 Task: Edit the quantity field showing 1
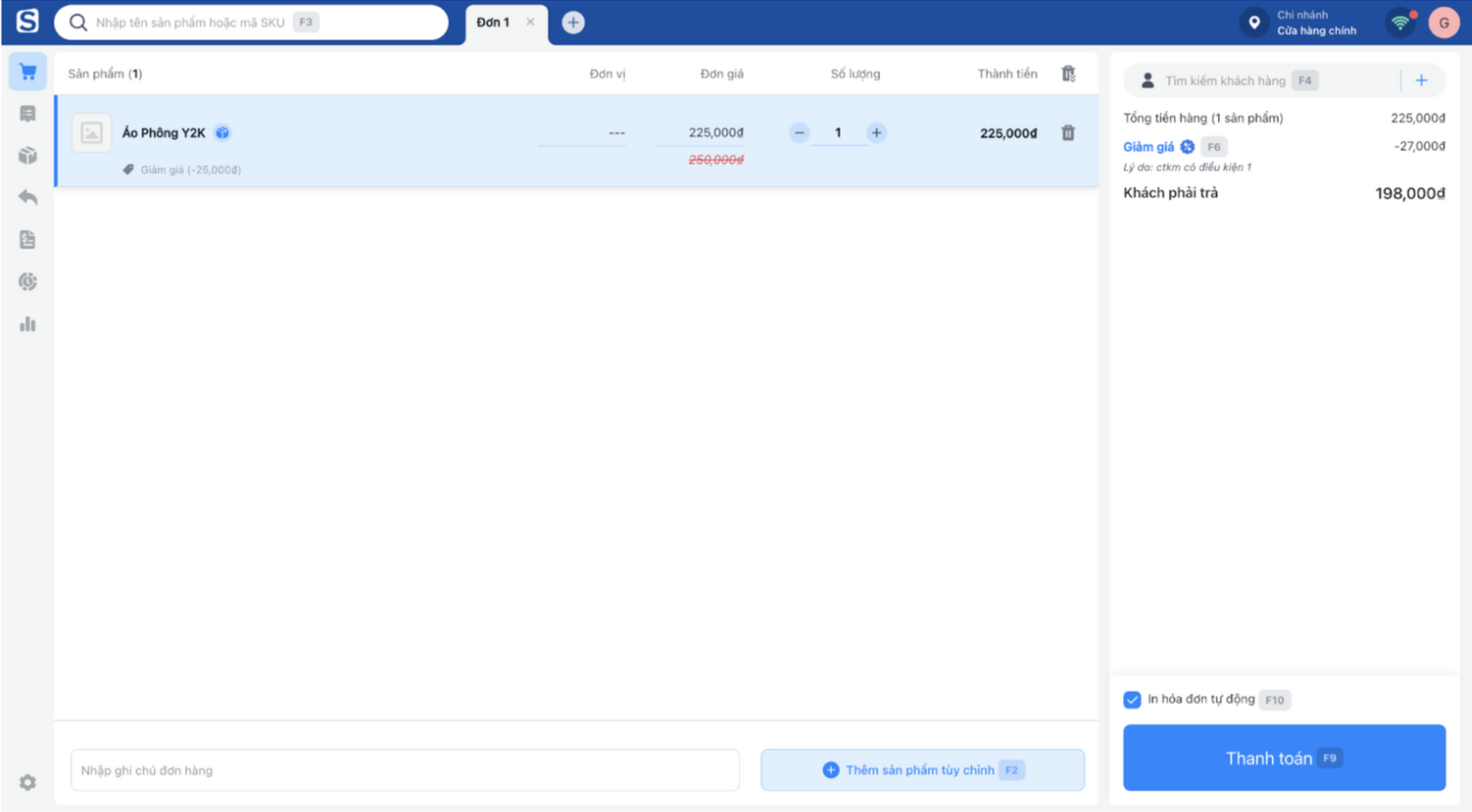838,133
